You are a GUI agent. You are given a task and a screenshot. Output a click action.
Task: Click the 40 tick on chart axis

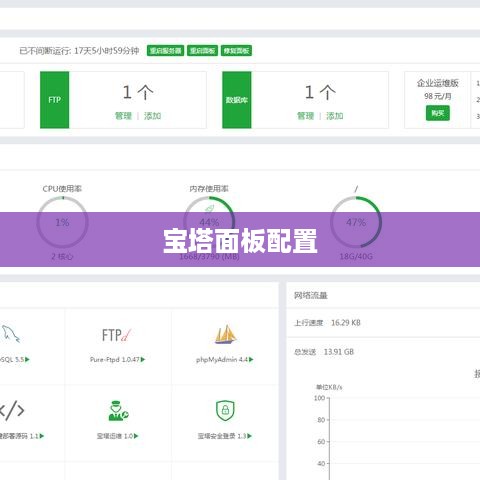pyautogui.click(x=321, y=464)
